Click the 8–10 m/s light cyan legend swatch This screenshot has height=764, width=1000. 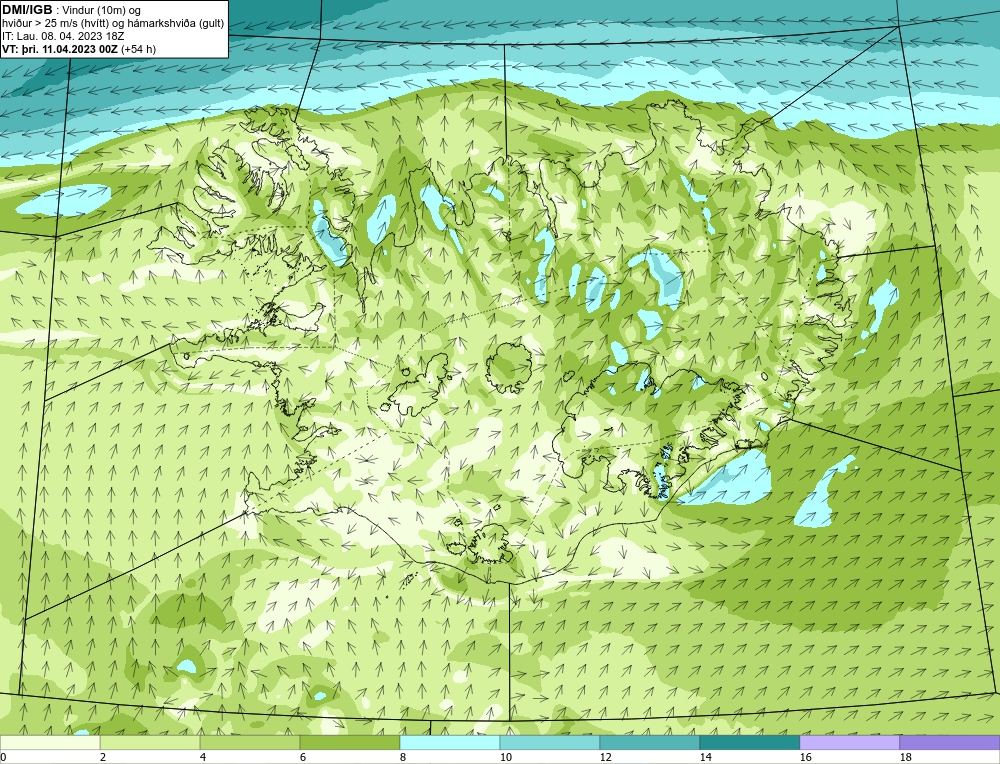pos(450,742)
